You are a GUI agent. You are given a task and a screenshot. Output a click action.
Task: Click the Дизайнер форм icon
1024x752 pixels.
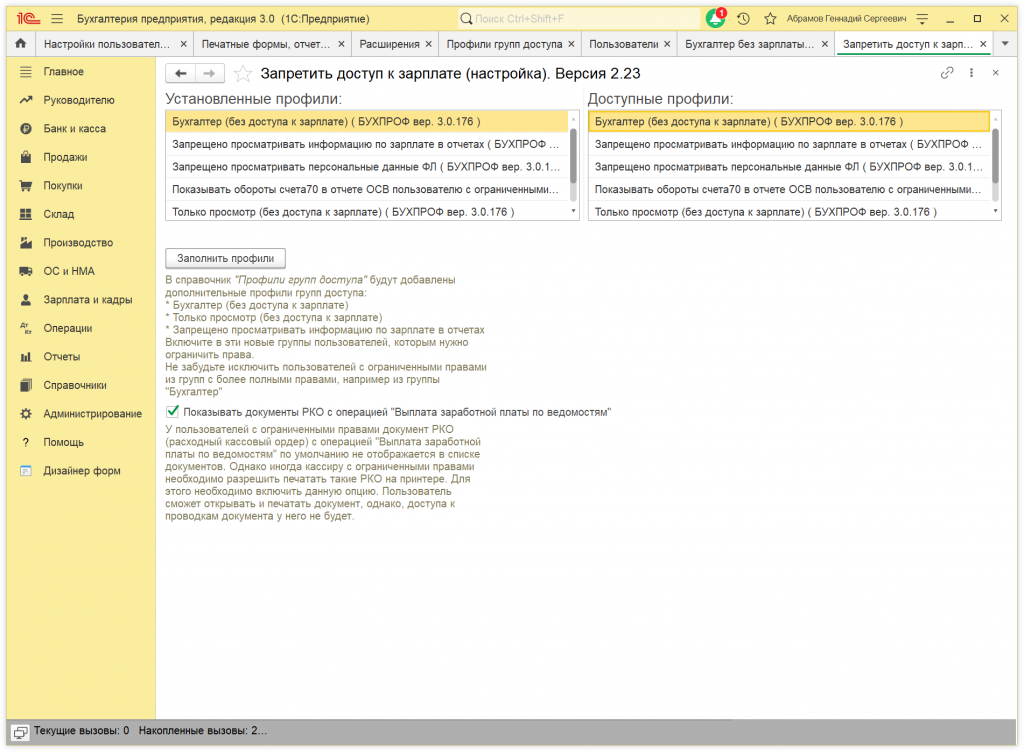(25, 471)
